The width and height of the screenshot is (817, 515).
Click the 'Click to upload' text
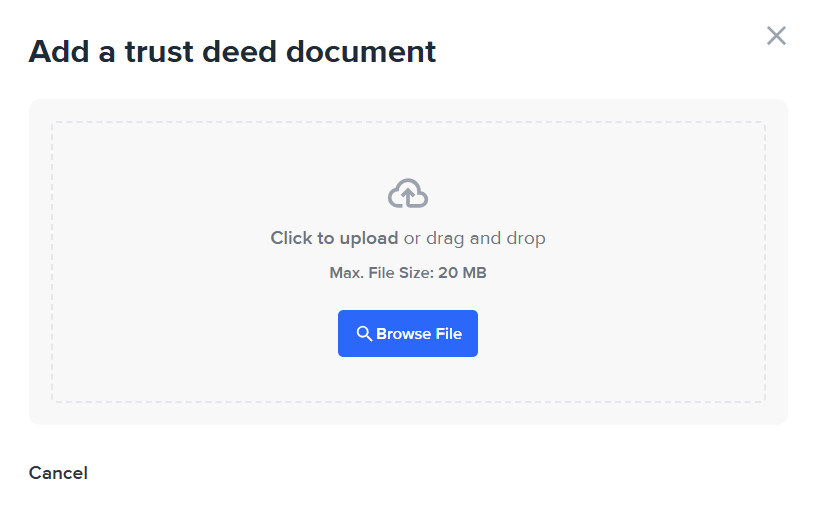[334, 238]
